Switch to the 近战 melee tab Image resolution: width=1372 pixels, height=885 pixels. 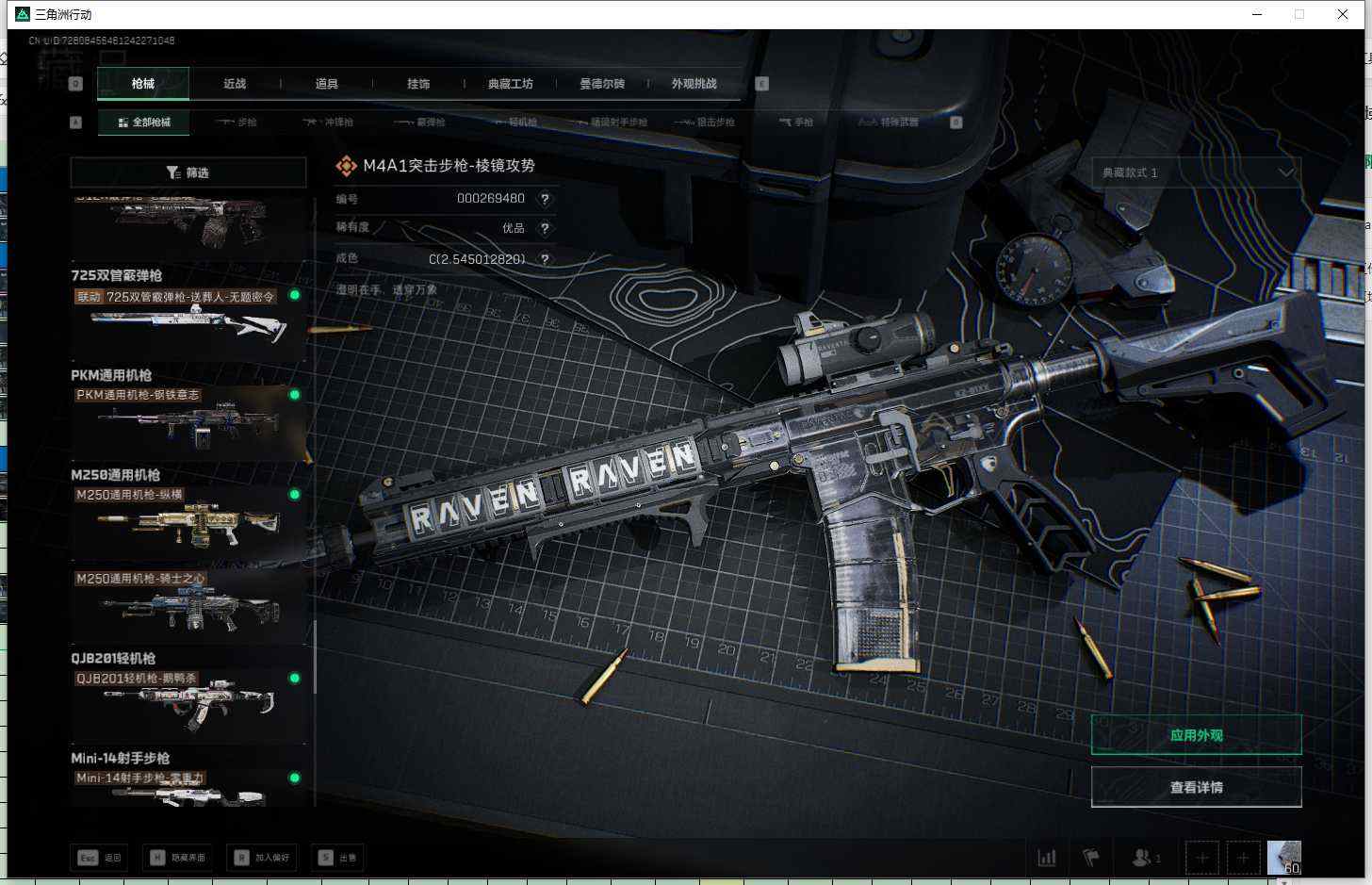pyautogui.click(x=235, y=84)
